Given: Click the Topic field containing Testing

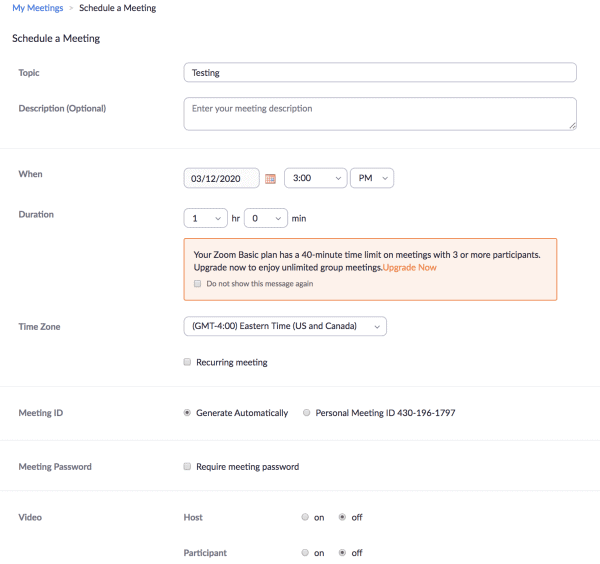Looking at the screenshot, I should point(380,72).
